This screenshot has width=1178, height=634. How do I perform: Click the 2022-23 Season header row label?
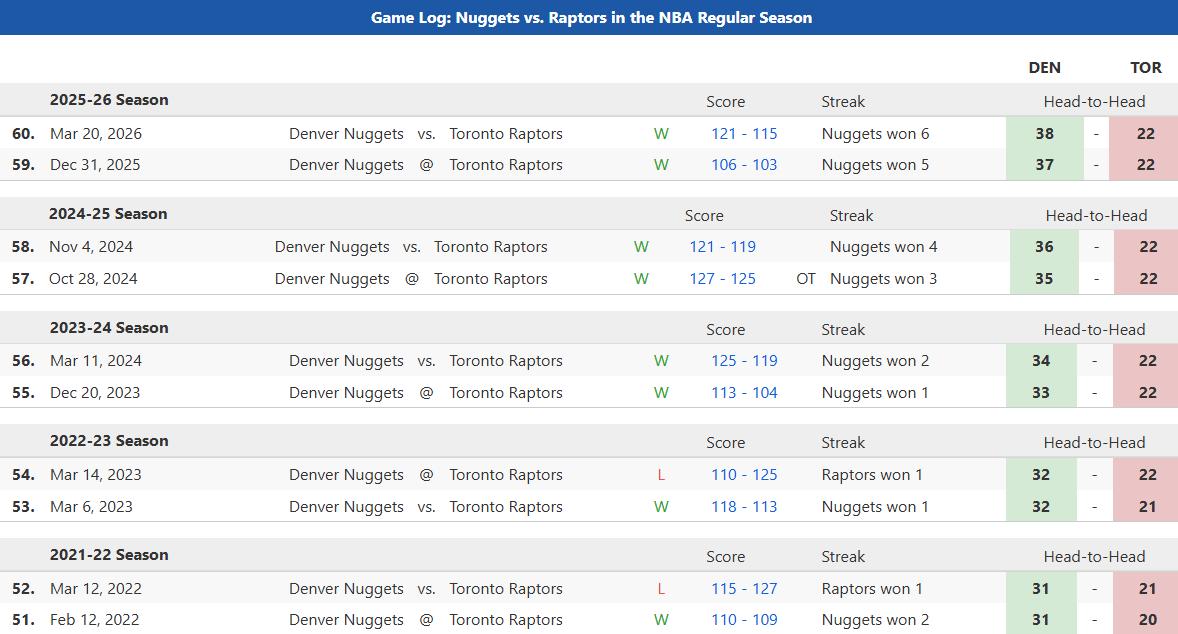(109, 441)
